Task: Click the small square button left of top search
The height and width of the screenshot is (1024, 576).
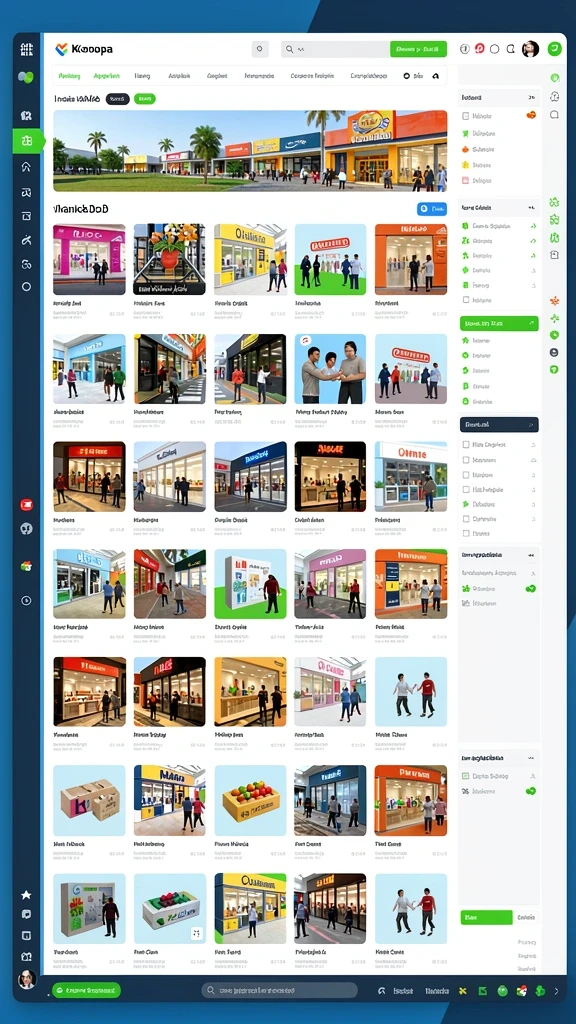Action: [260, 49]
